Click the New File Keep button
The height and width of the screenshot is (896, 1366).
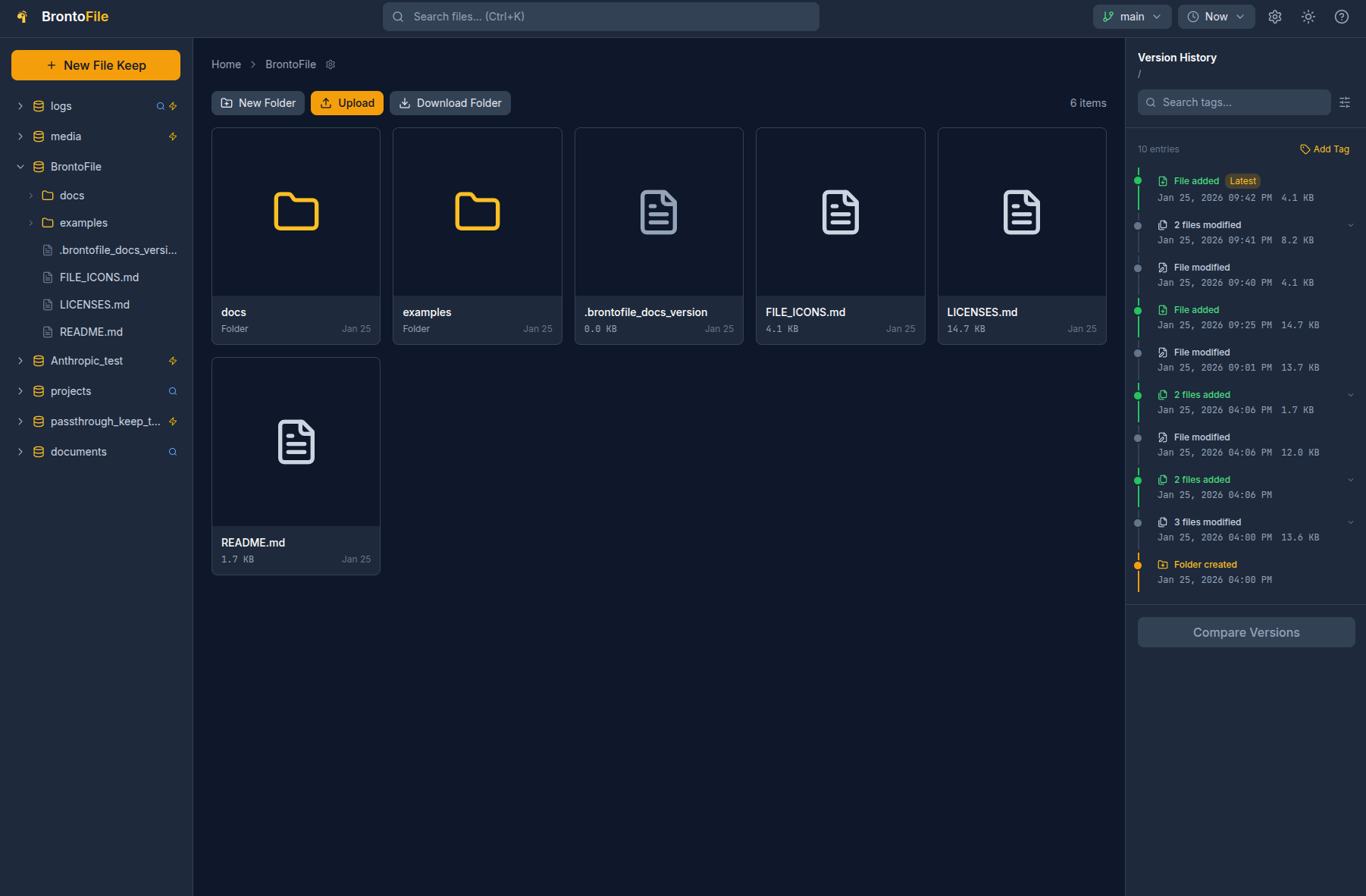(x=96, y=65)
